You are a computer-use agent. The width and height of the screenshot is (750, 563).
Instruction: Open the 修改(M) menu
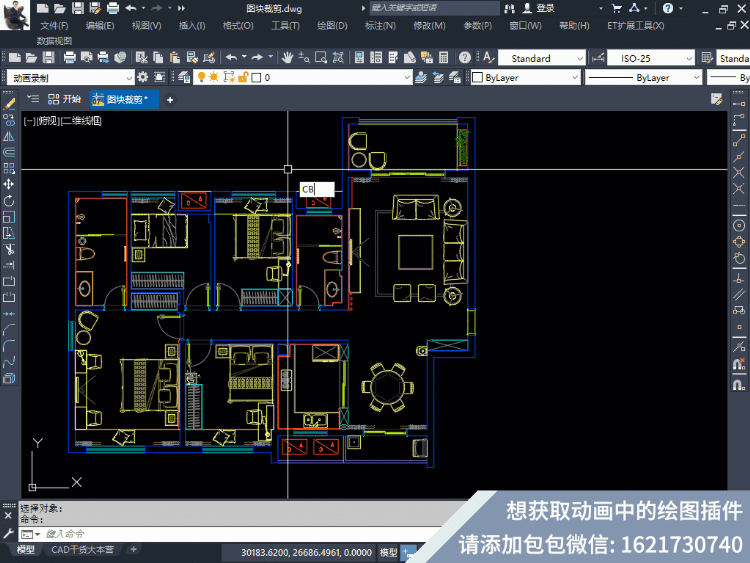click(429, 26)
